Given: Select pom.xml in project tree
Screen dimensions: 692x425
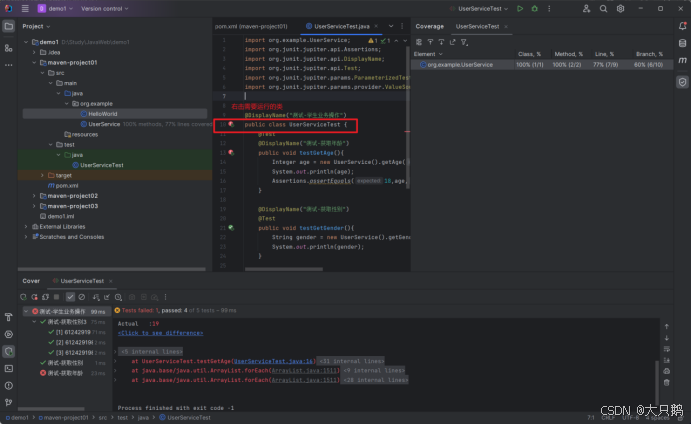Looking at the screenshot, I should pyautogui.click(x=62, y=185).
